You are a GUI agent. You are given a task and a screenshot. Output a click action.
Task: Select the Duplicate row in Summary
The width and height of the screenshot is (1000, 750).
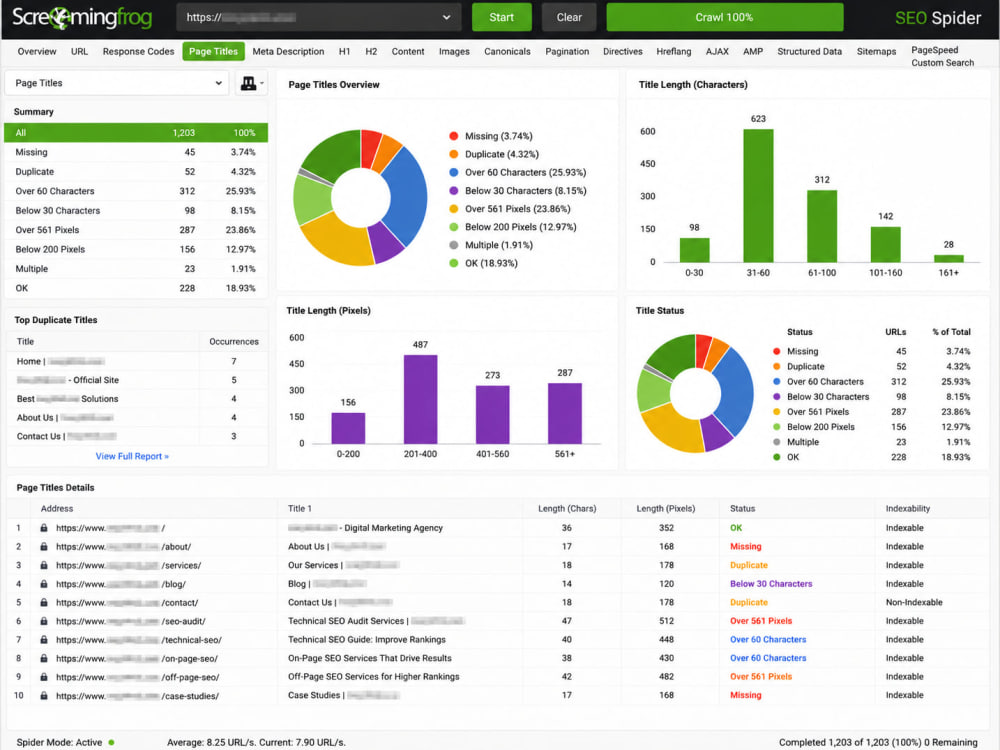[136, 172]
